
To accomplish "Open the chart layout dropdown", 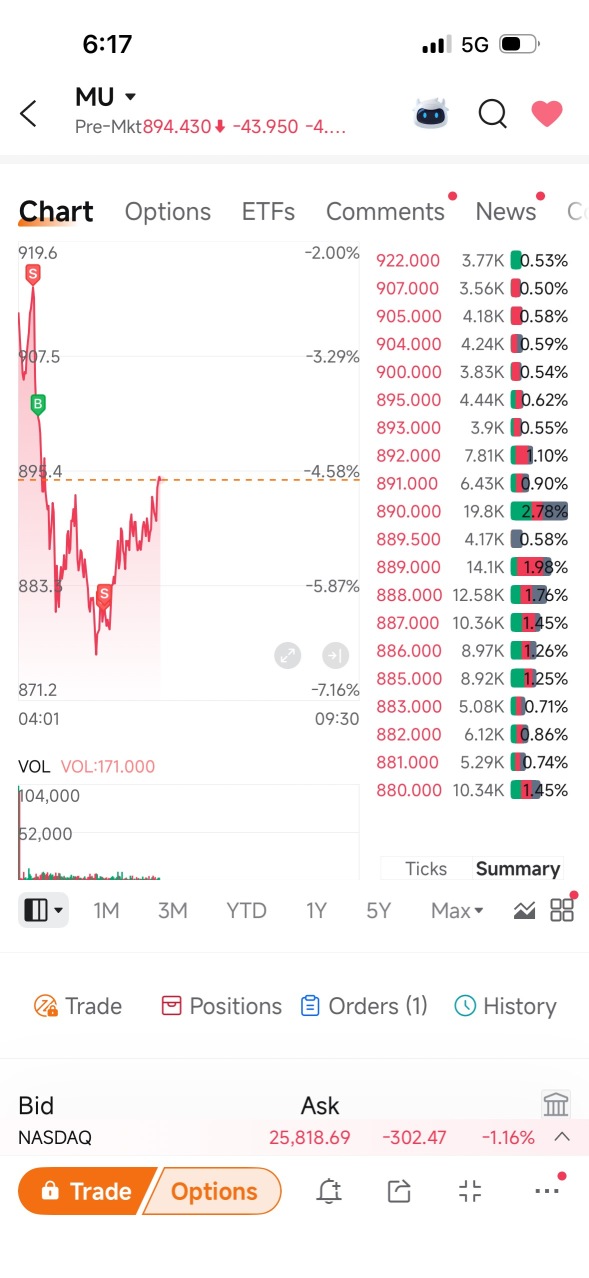I will click(x=43, y=910).
